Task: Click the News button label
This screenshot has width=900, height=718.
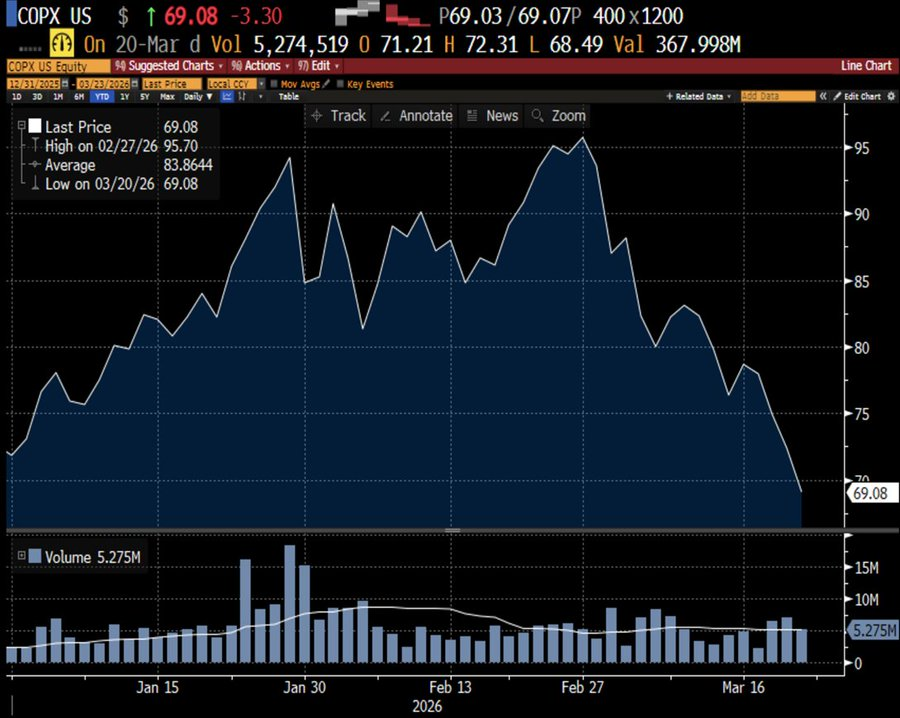Action: [502, 116]
